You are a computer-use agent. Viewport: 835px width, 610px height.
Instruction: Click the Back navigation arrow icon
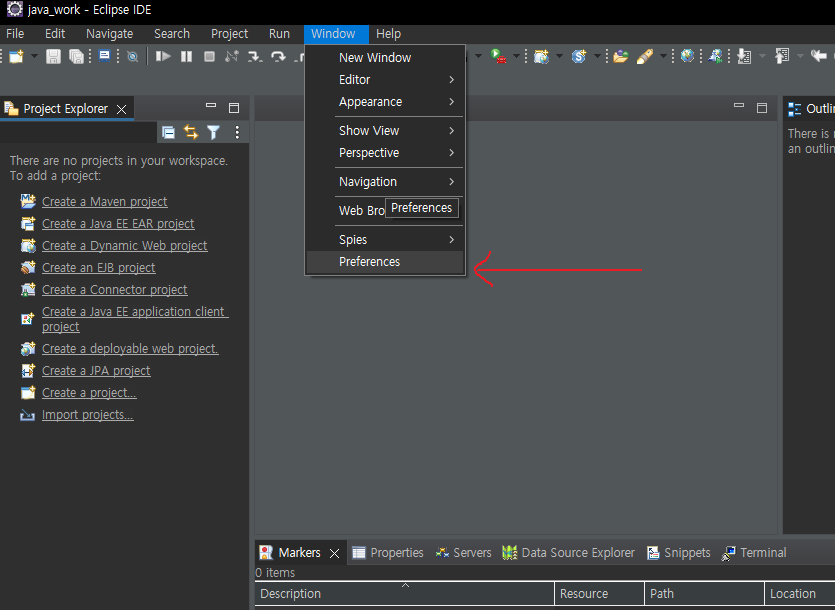point(818,55)
